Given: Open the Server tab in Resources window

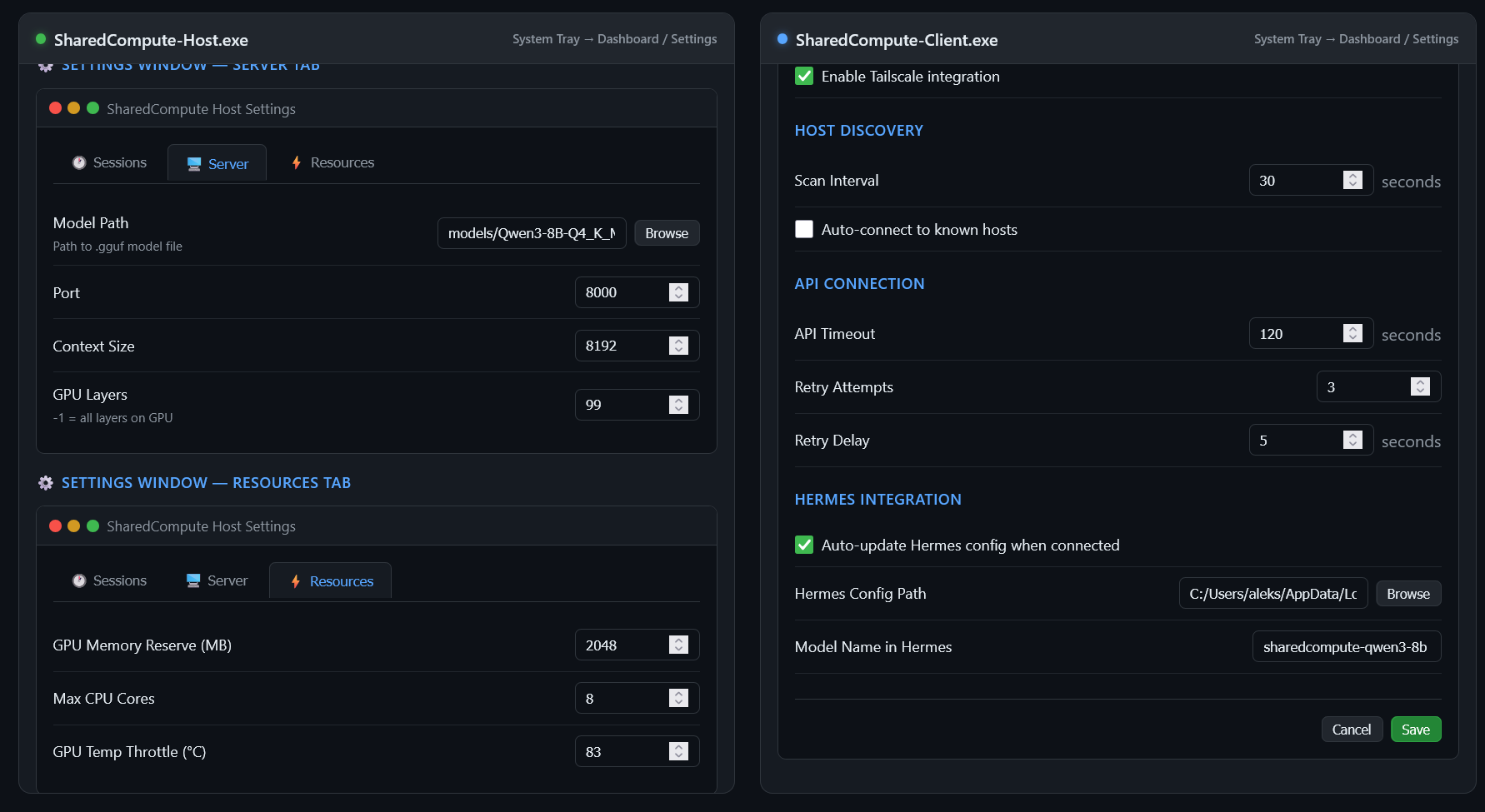Looking at the screenshot, I should (217, 580).
